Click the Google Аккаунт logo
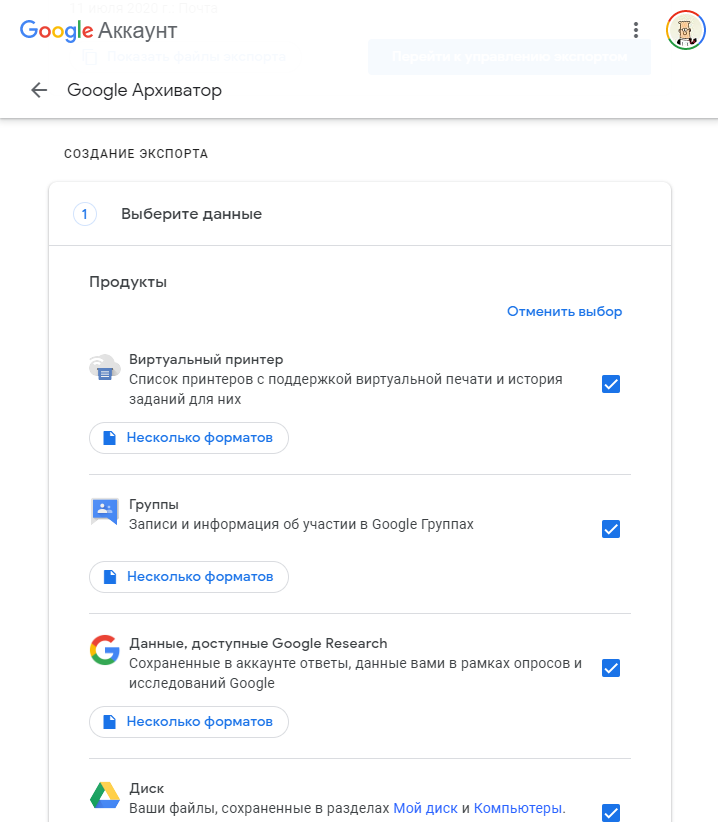Viewport: 718px width, 822px height. [99, 31]
